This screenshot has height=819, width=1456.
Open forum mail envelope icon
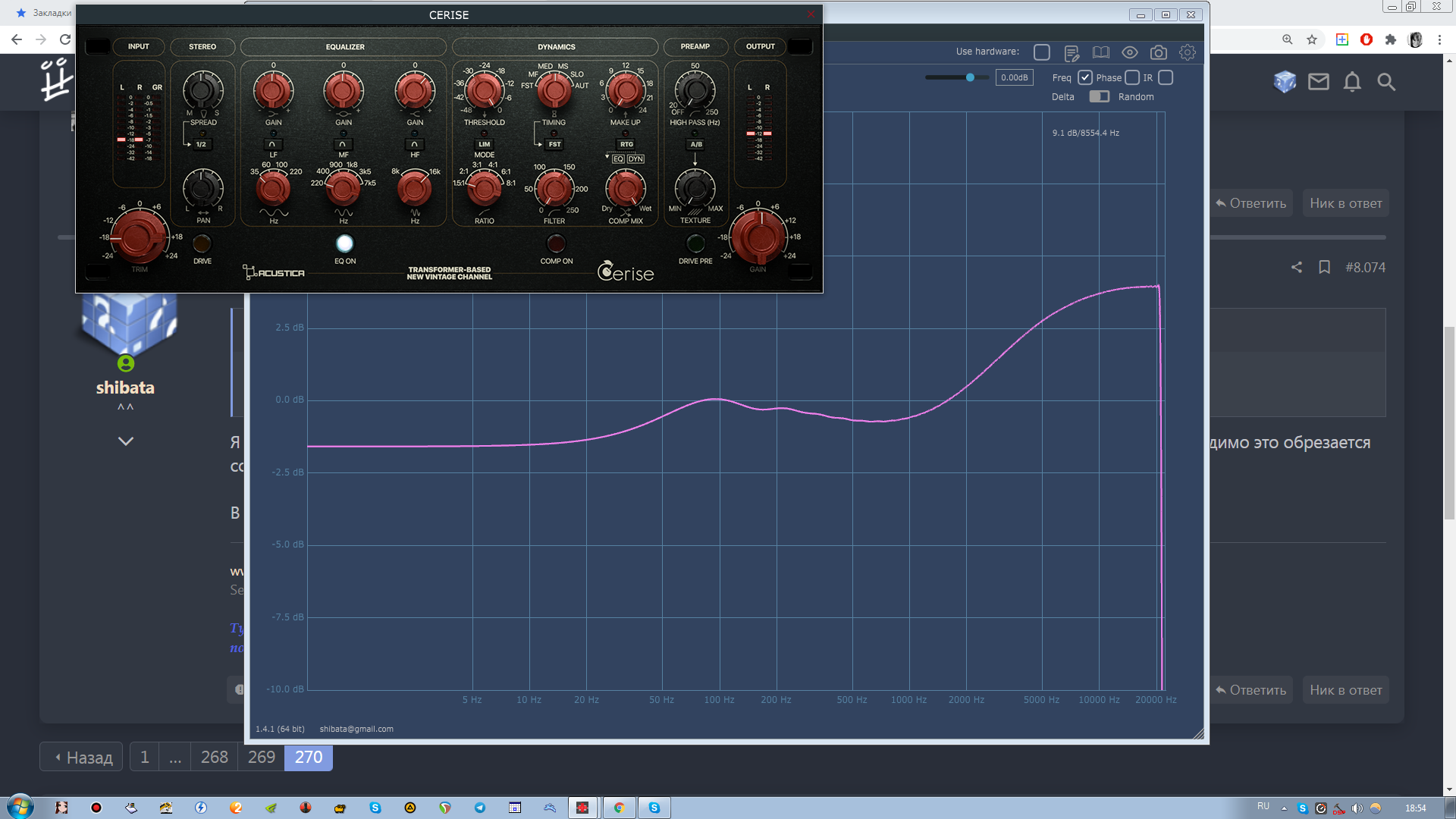point(1318,82)
